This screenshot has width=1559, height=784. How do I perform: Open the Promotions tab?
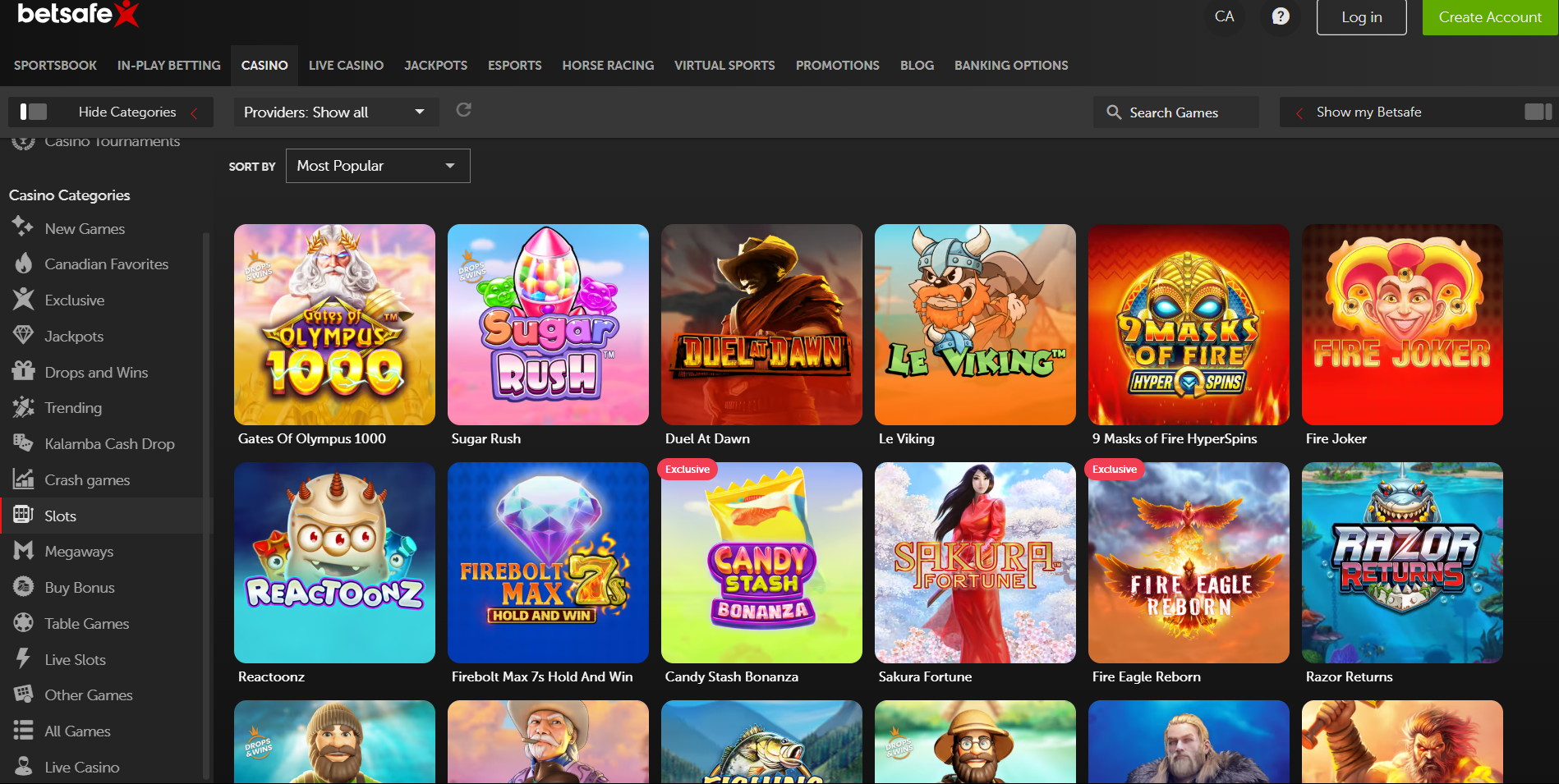838,66
